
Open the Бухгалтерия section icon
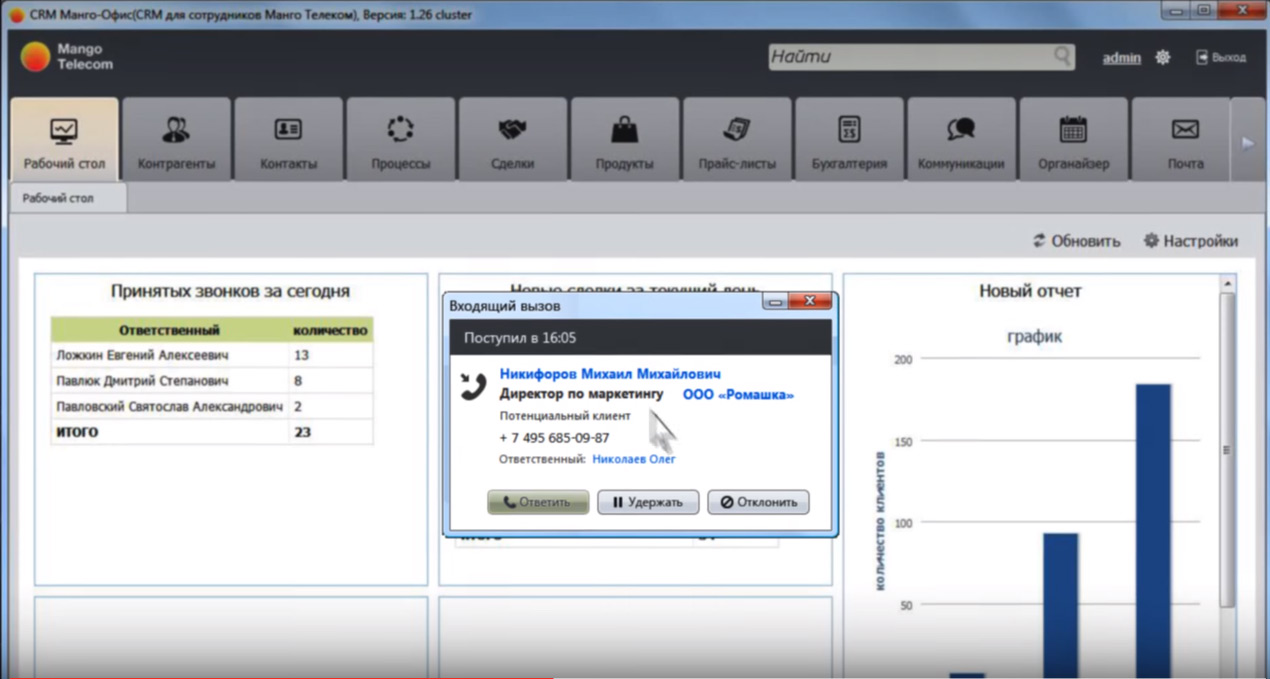pyautogui.click(x=849, y=130)
